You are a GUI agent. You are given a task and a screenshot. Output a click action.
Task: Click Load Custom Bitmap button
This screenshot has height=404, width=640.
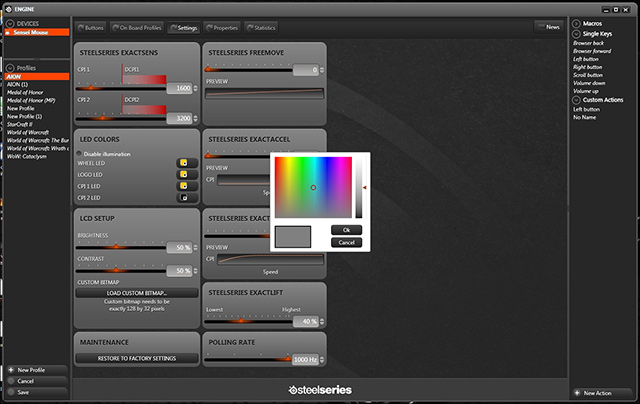(137, 293)
